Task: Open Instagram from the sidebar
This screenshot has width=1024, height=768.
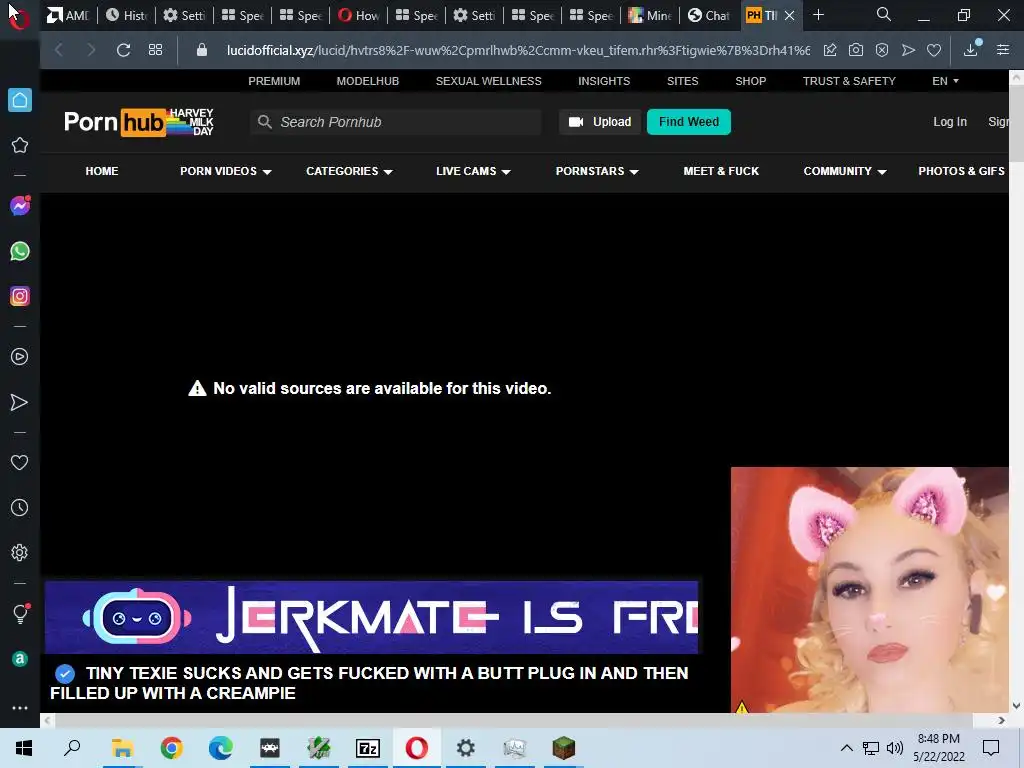Action: (20, 296)
